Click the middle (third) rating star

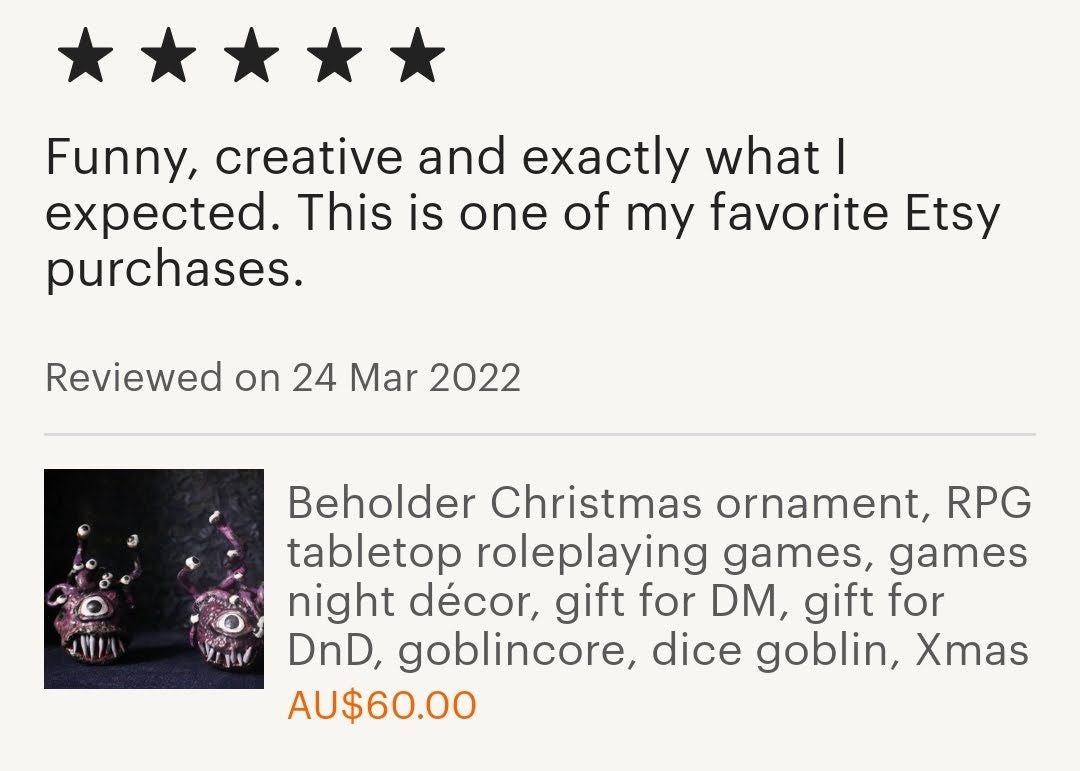[x=251, y=56]
